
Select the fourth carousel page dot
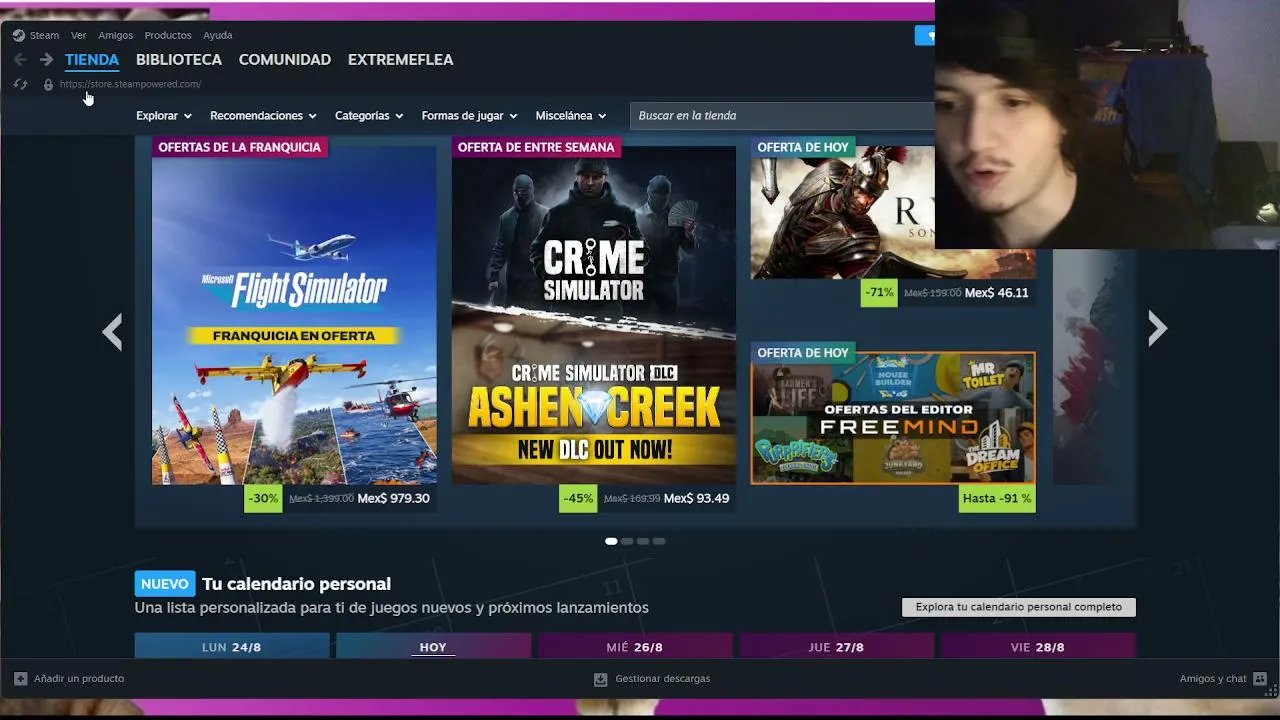659,541
